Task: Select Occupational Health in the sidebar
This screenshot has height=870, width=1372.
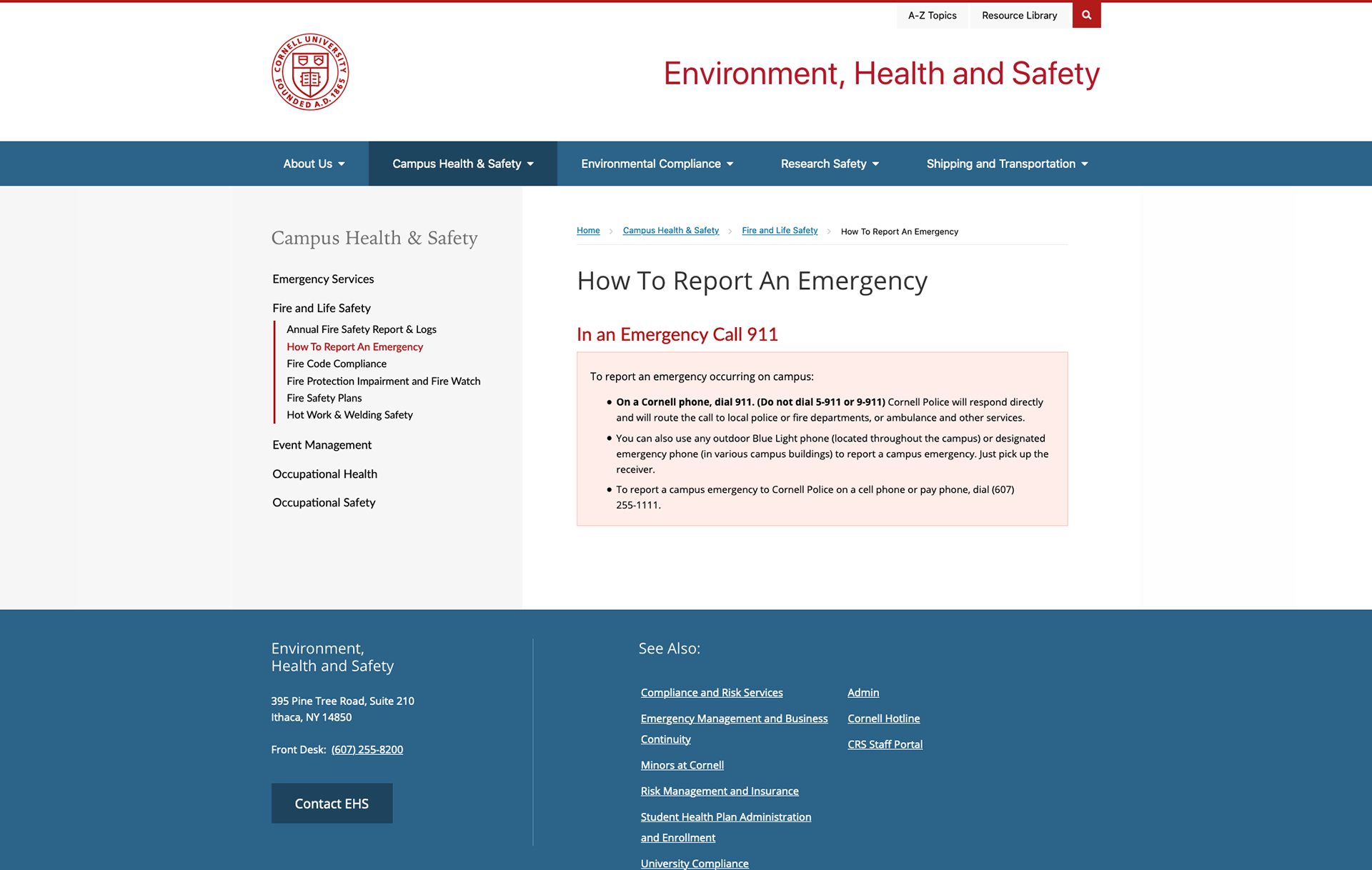Action: coord(324,474)
